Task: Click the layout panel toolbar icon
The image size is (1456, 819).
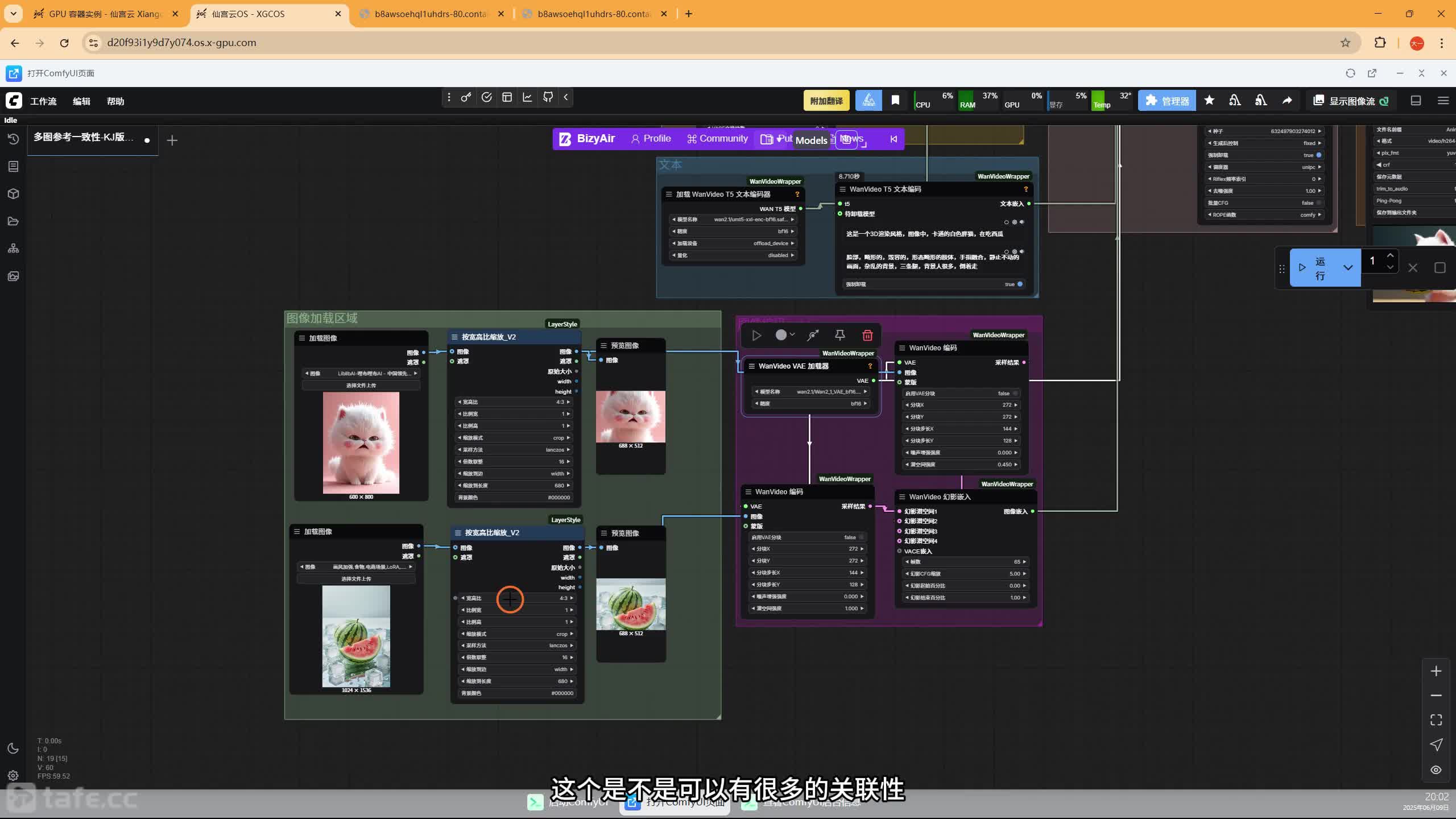Action: [507, 97]
